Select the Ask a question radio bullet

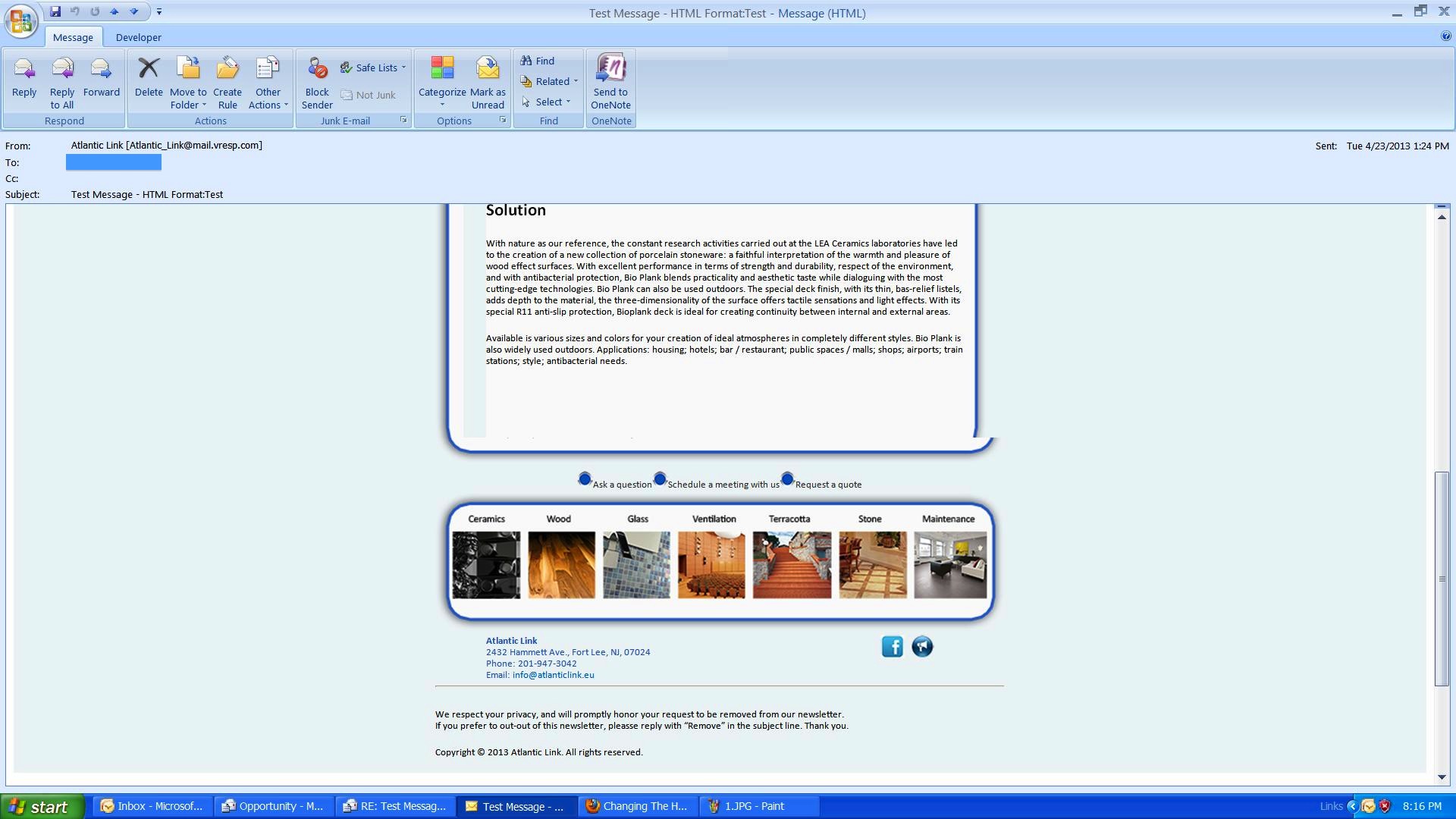584,479
